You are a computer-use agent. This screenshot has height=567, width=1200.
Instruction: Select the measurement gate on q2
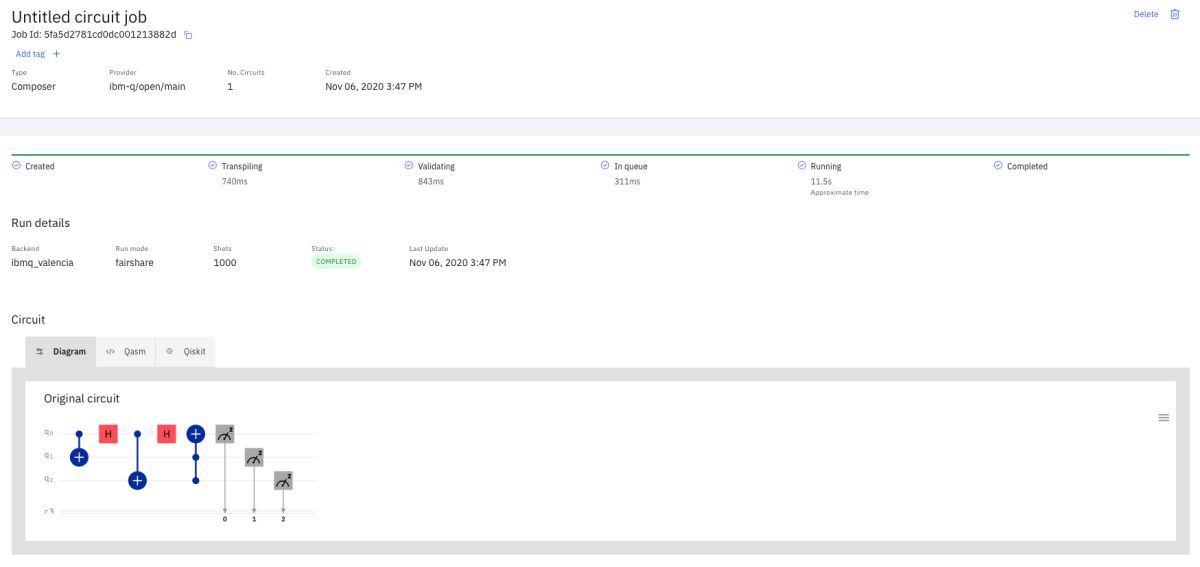pos(284,481)
